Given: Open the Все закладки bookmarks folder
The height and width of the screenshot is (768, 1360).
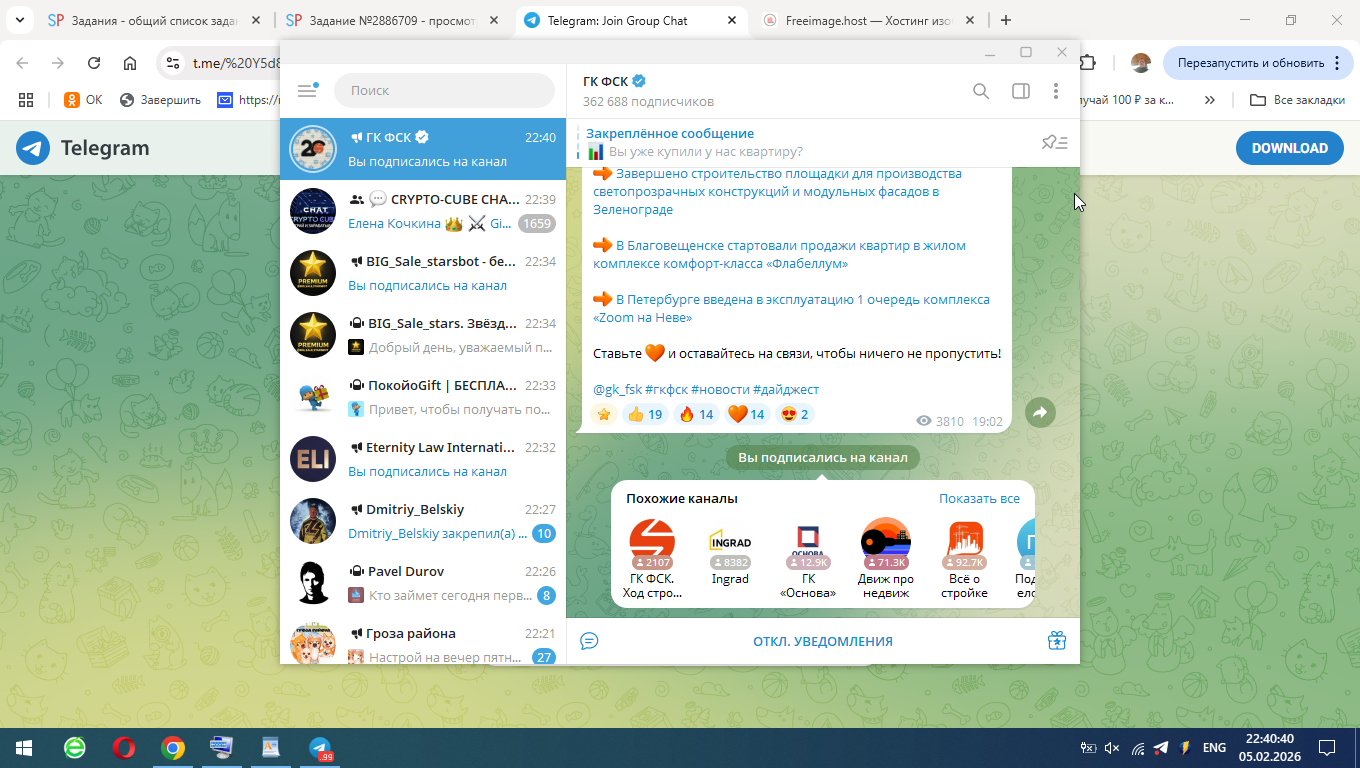Looking at the screenshot, I should pos(1297,100).
